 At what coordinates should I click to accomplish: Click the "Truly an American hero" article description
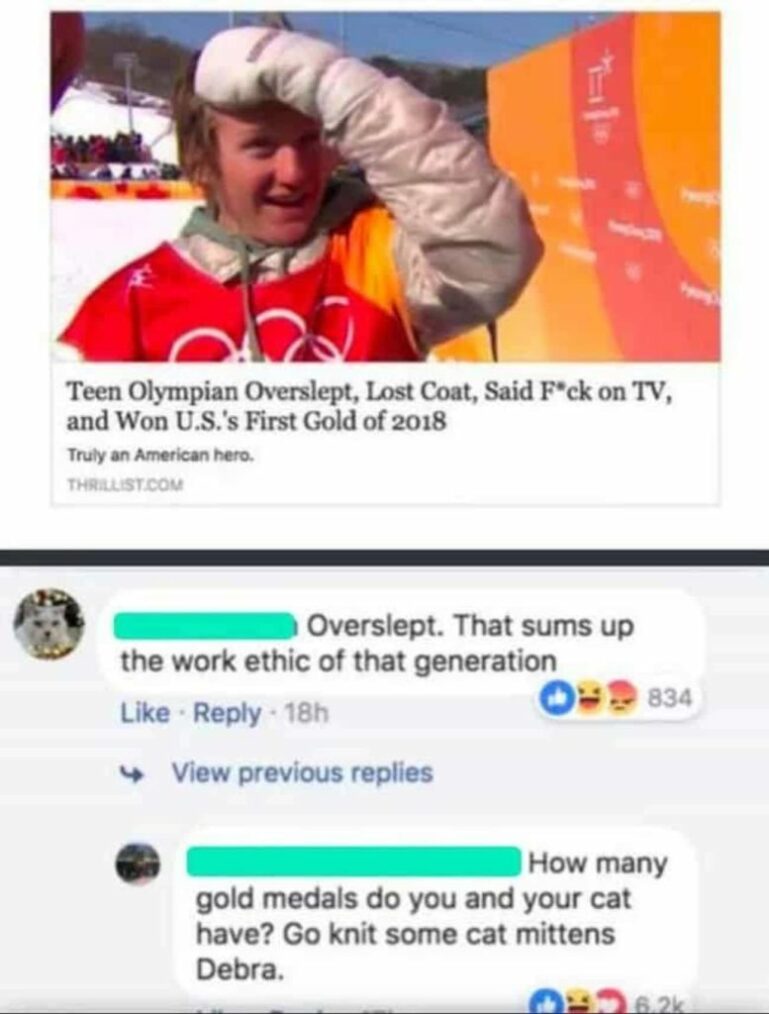(161, 455)
